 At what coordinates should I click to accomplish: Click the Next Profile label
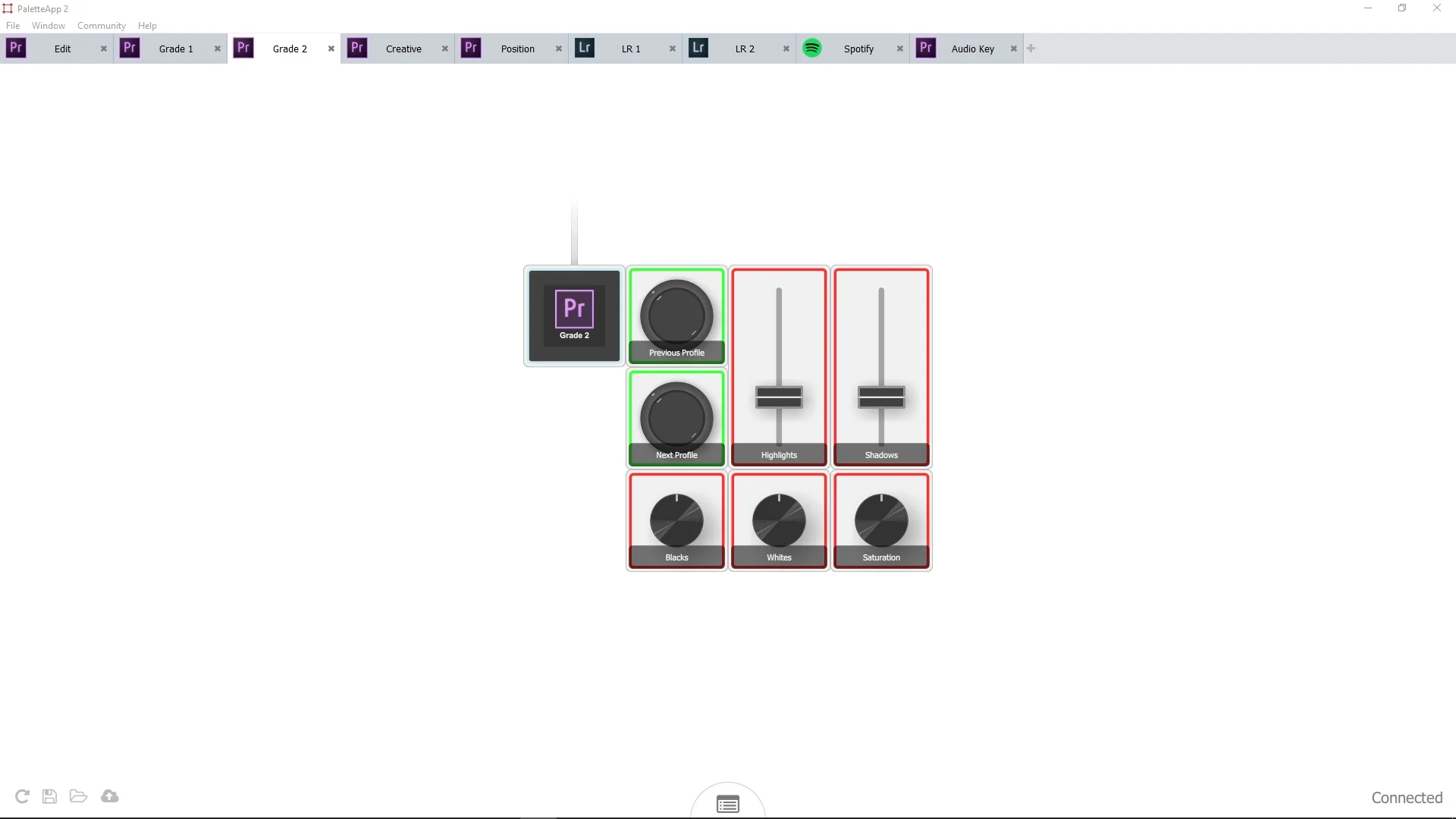pyautogui.click(x=676, y=455)
